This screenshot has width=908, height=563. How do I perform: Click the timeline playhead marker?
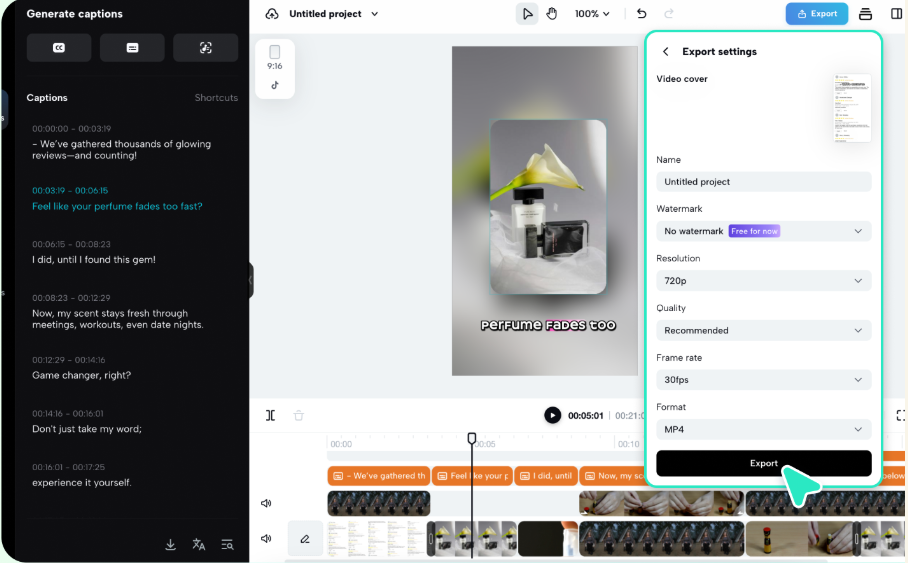coord(472,438)
